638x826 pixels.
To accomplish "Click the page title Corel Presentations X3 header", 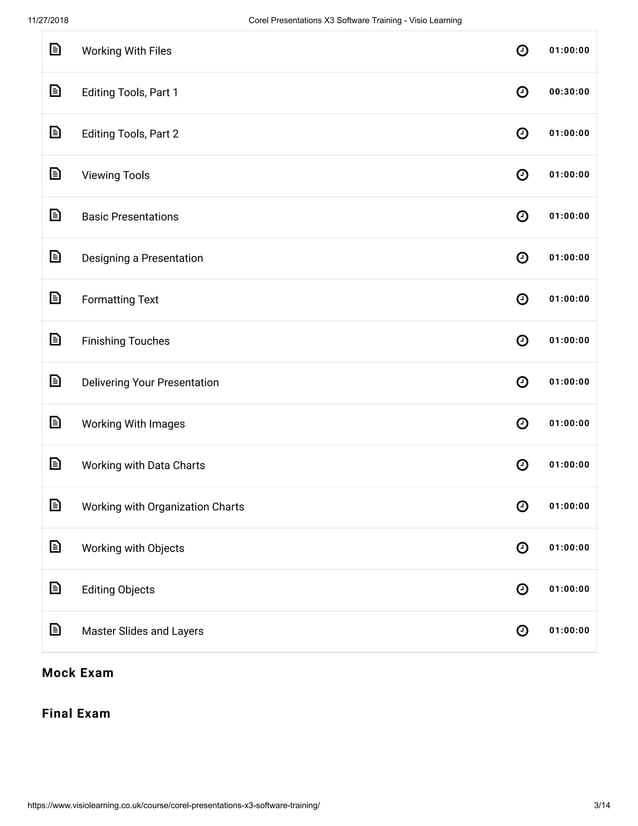I will click(x=354, y=20).
